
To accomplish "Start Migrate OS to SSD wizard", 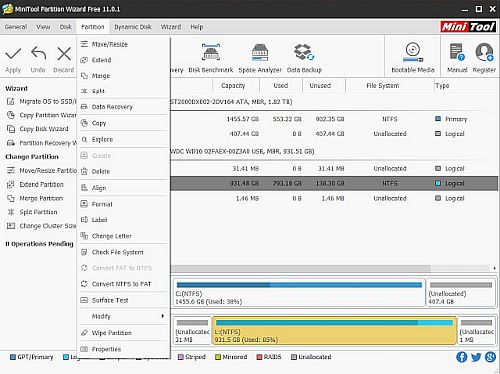I will (41, 101).
